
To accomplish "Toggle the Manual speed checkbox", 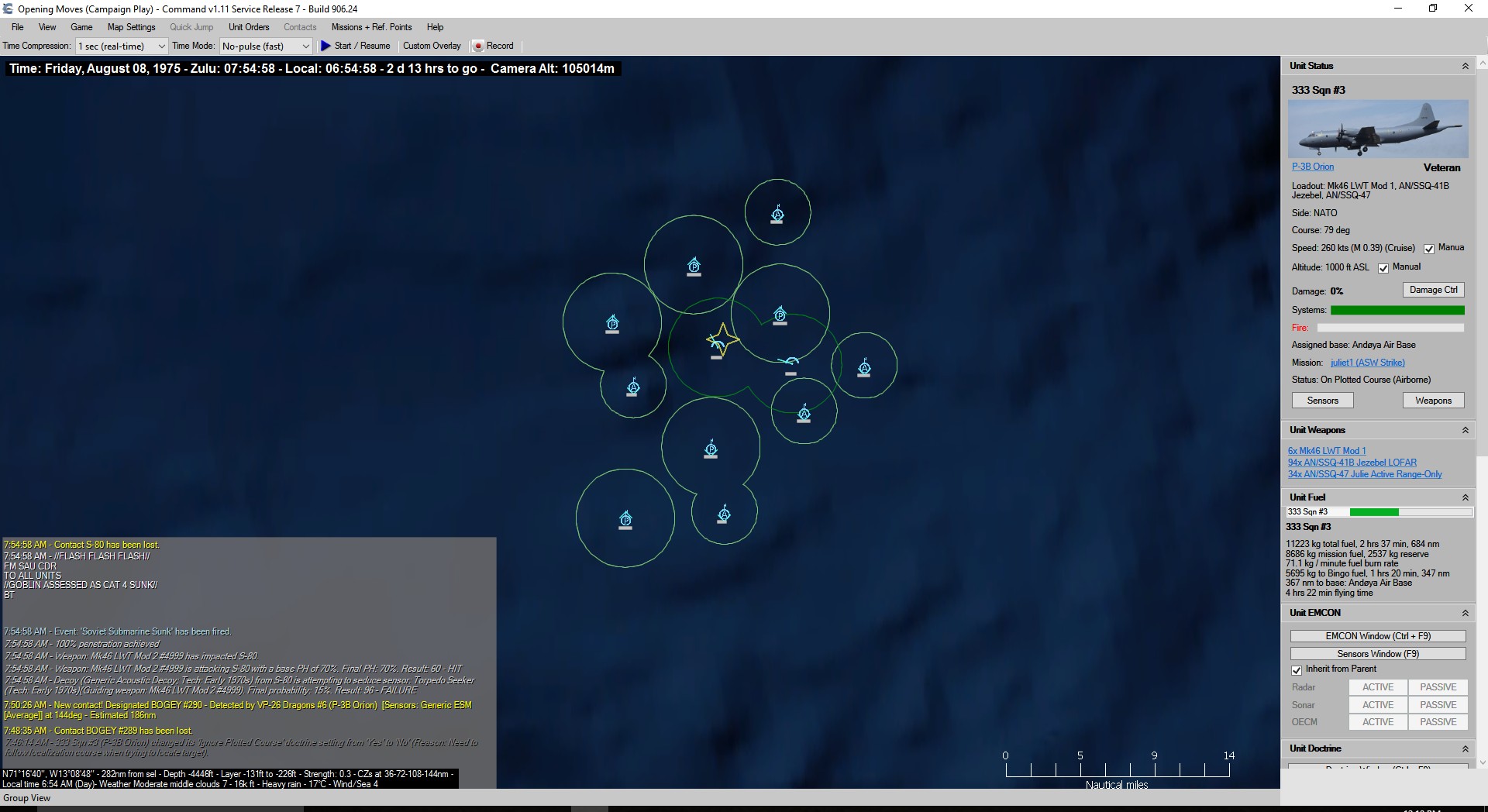I will pos(1429,249).
